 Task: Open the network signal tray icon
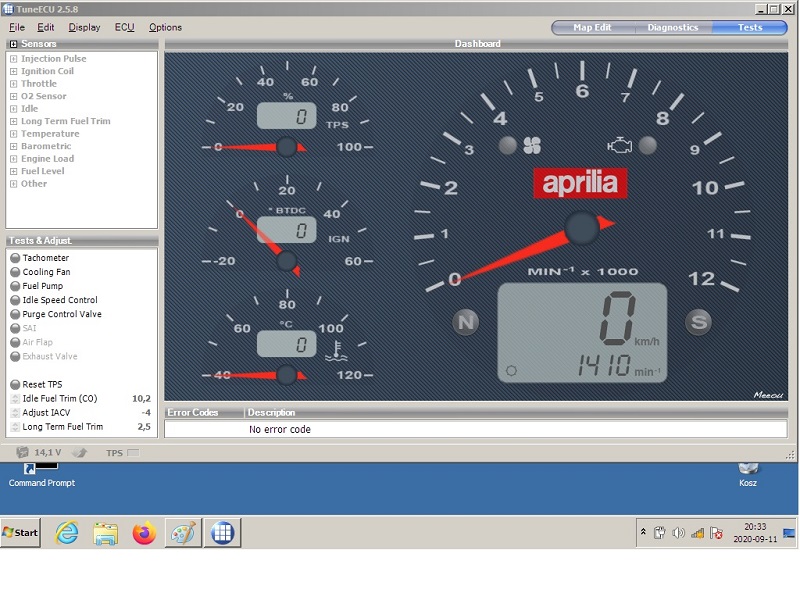[697, 533]
